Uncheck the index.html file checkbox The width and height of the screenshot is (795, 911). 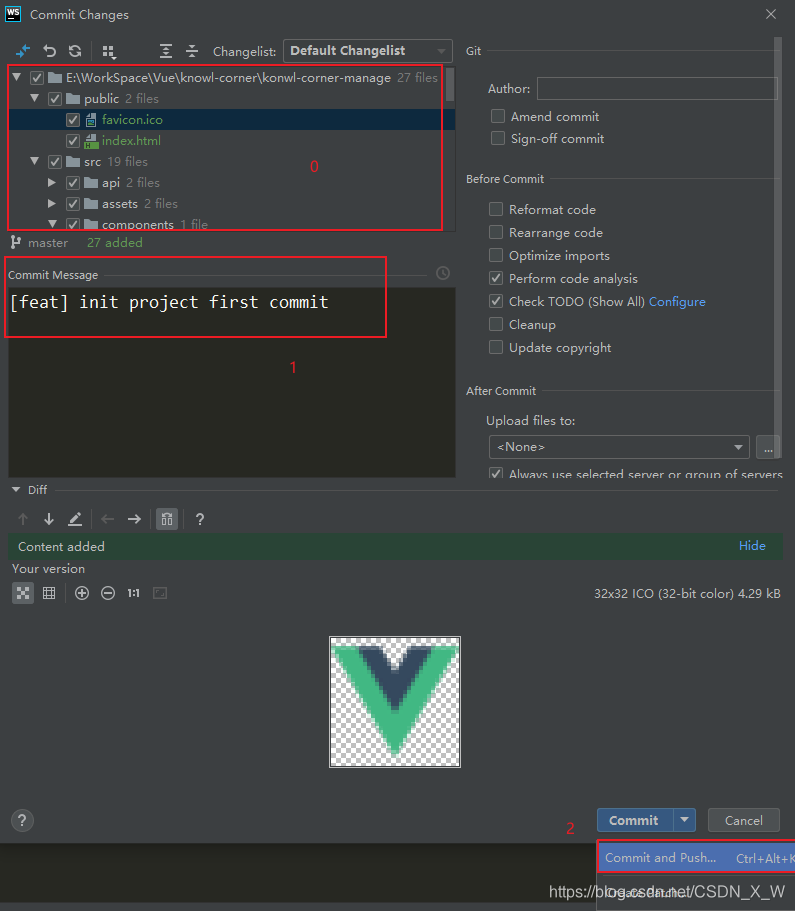(x=73, y=141)
